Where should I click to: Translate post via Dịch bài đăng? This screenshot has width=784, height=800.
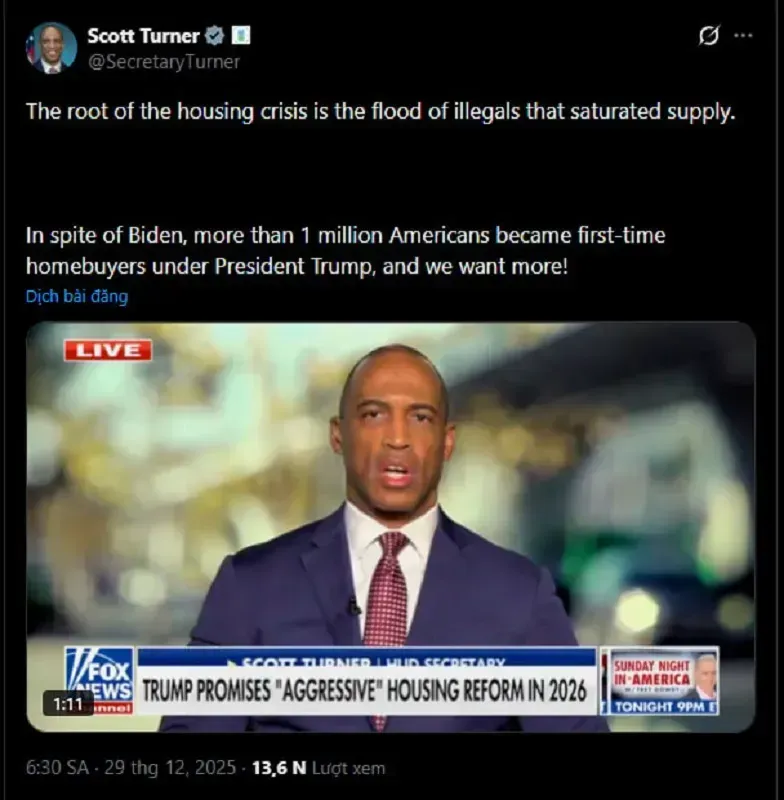(x=77, y=296)
